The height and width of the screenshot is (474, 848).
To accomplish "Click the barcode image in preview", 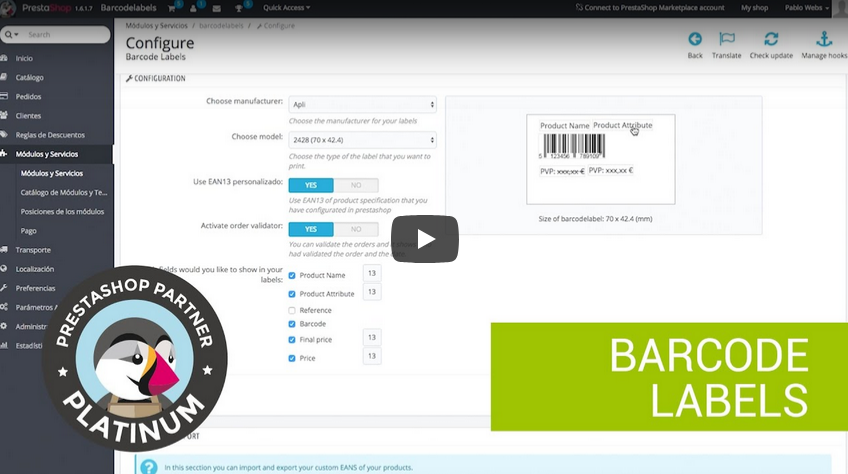I will (x=572, y=146).
